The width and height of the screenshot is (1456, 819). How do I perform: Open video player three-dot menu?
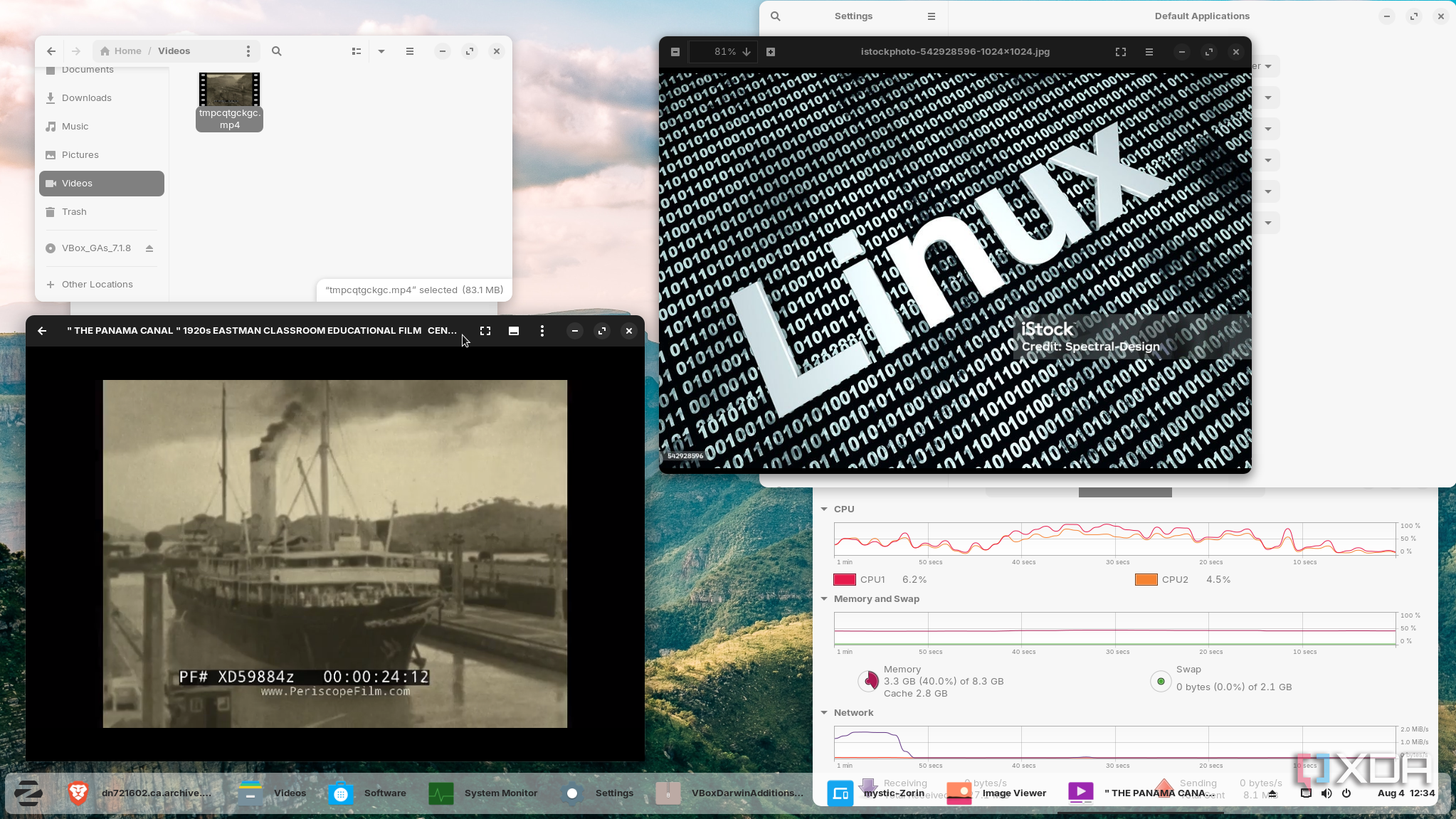coord(542,331)
